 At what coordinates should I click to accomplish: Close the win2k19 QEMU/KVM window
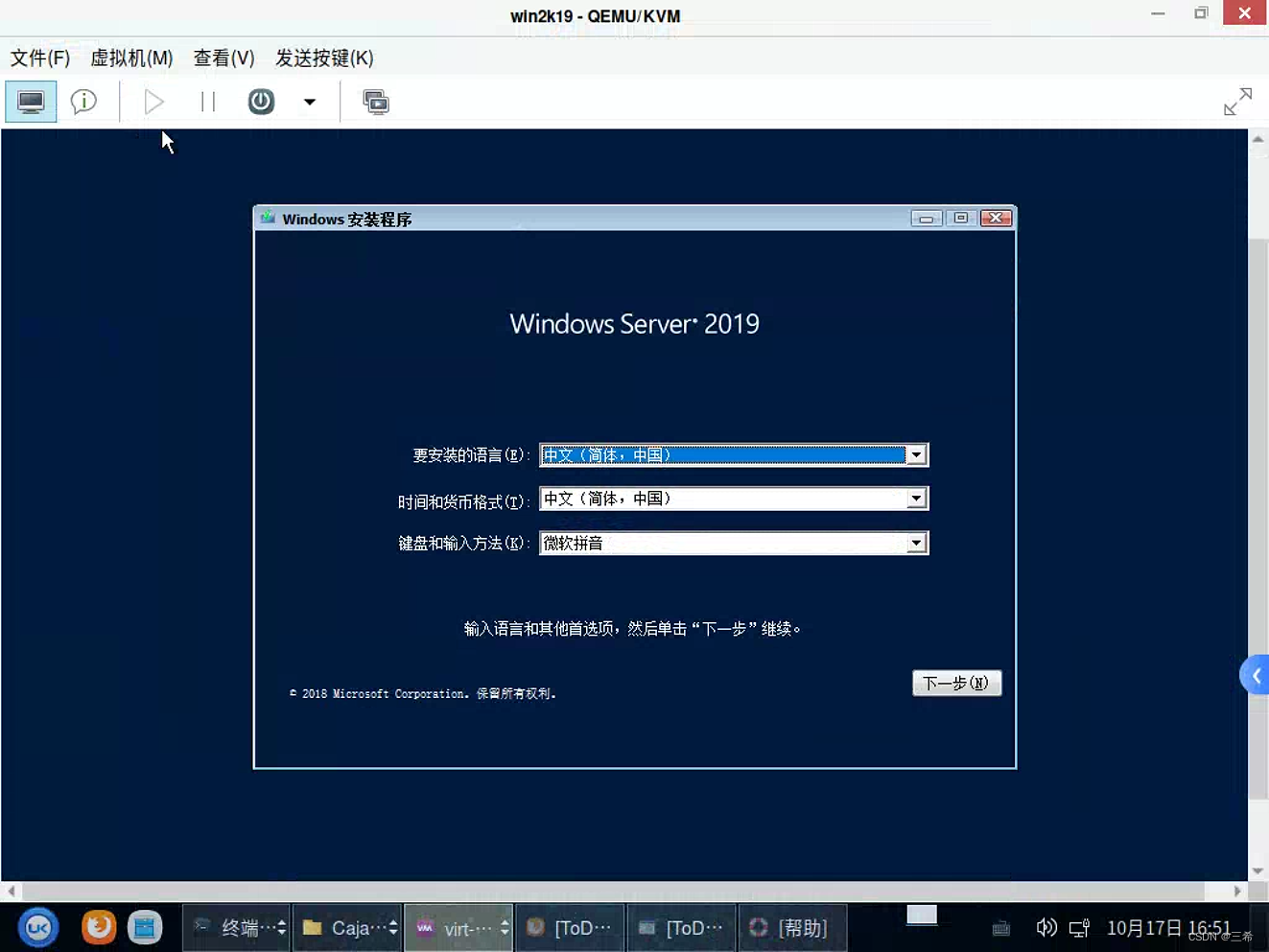[1245, 12]
